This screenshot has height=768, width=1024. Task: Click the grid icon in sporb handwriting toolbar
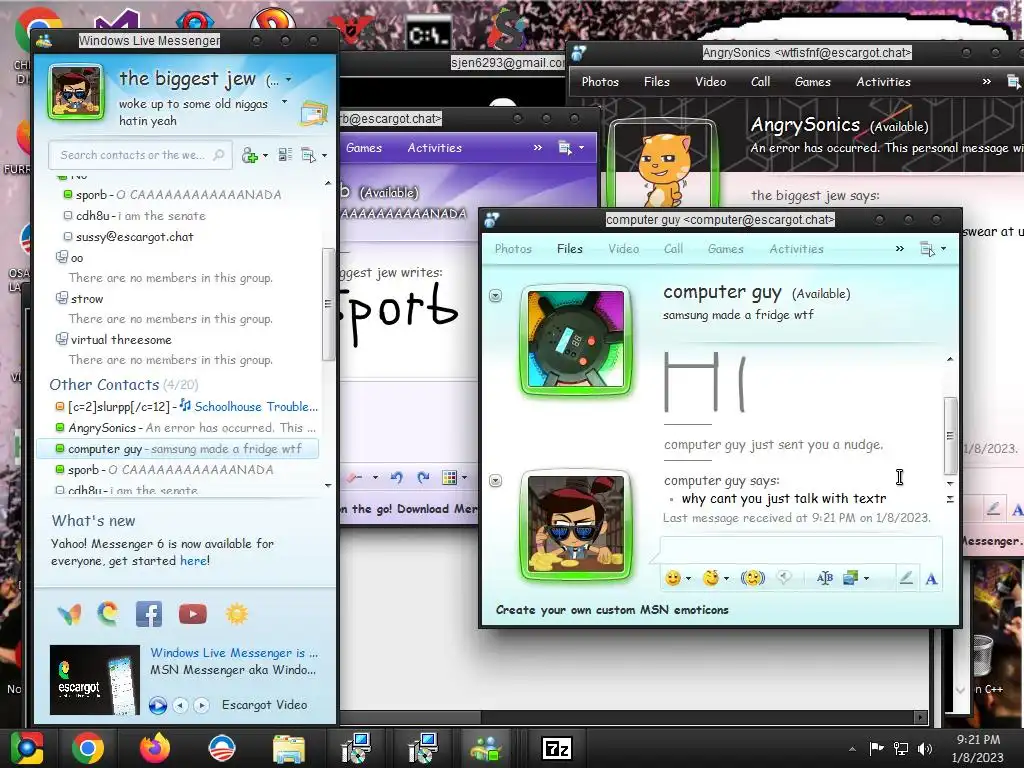click(449, 477)
